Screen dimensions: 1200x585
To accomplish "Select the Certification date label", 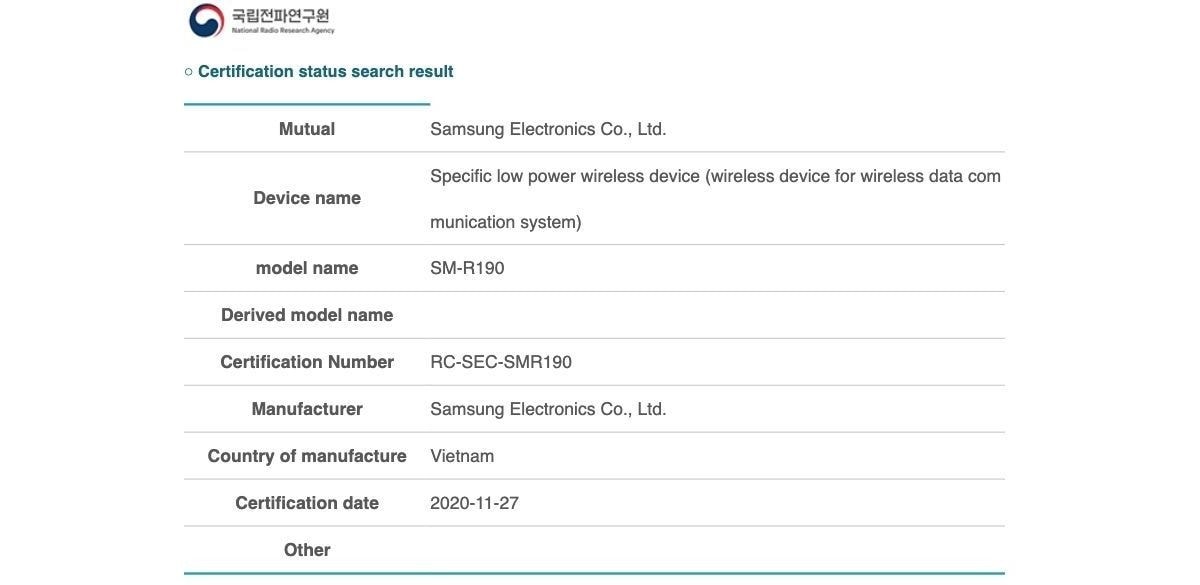I will (x=307, y=503).
